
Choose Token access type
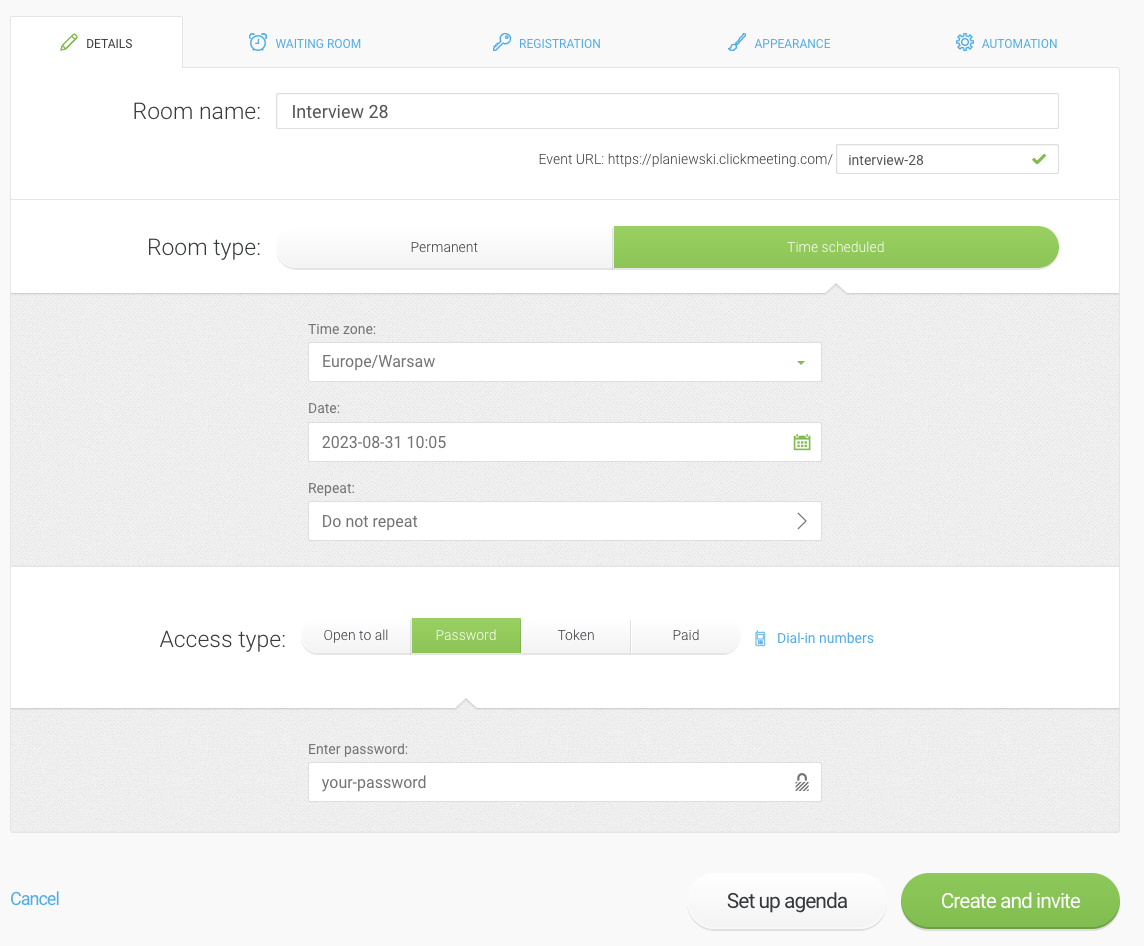tap(576, 635)
